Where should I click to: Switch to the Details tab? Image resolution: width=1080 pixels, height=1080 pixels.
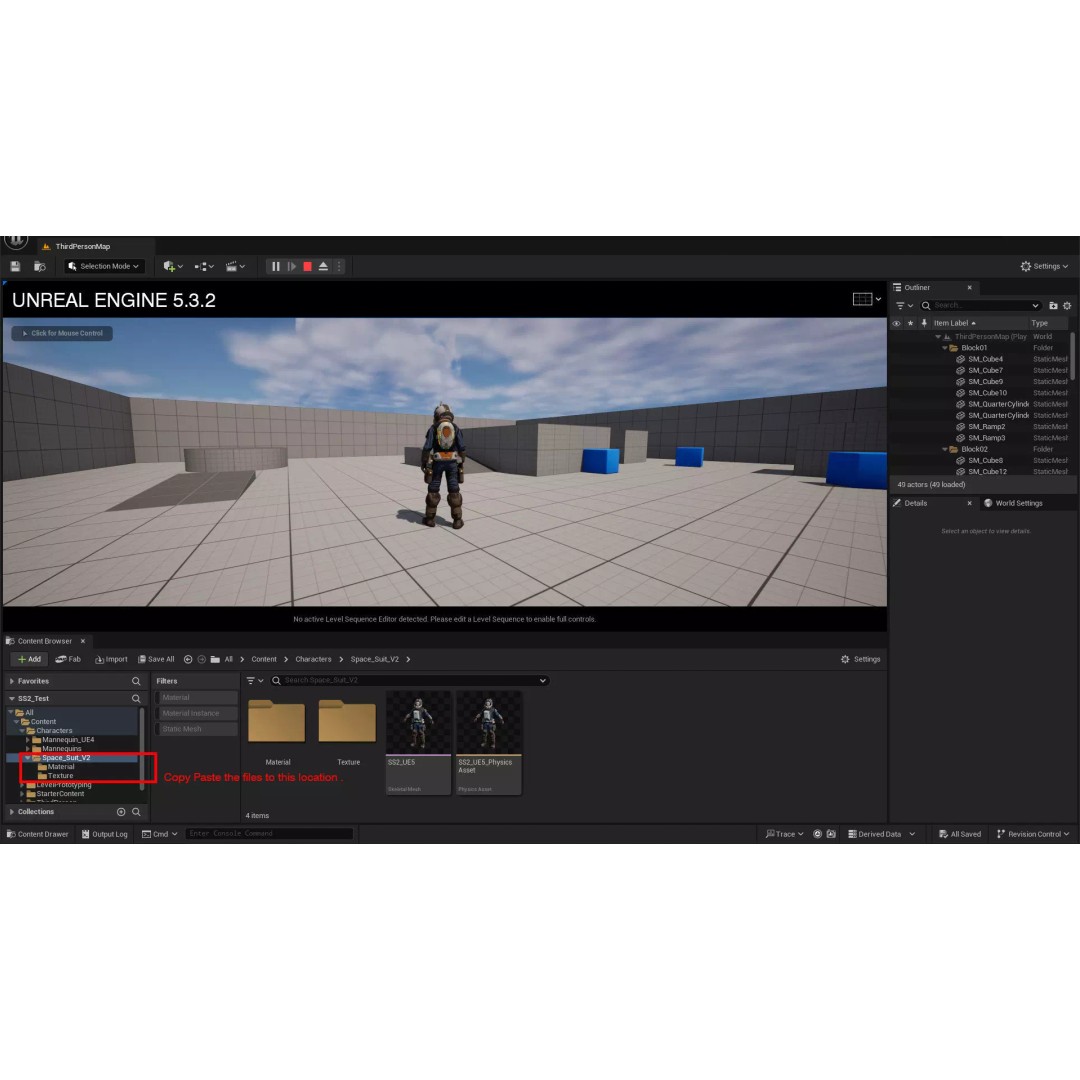coord(915,503)
